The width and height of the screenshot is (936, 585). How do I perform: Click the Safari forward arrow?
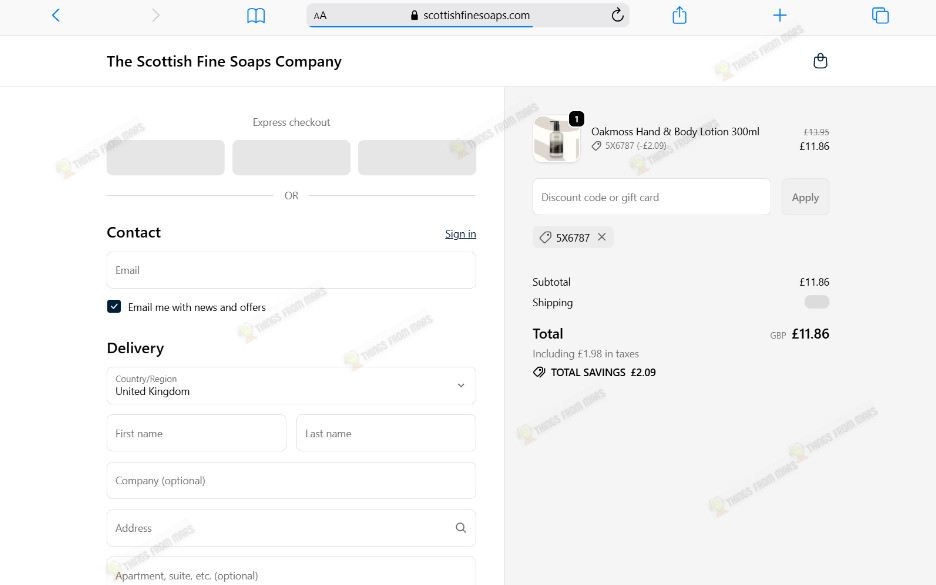[x=156, y=15]
